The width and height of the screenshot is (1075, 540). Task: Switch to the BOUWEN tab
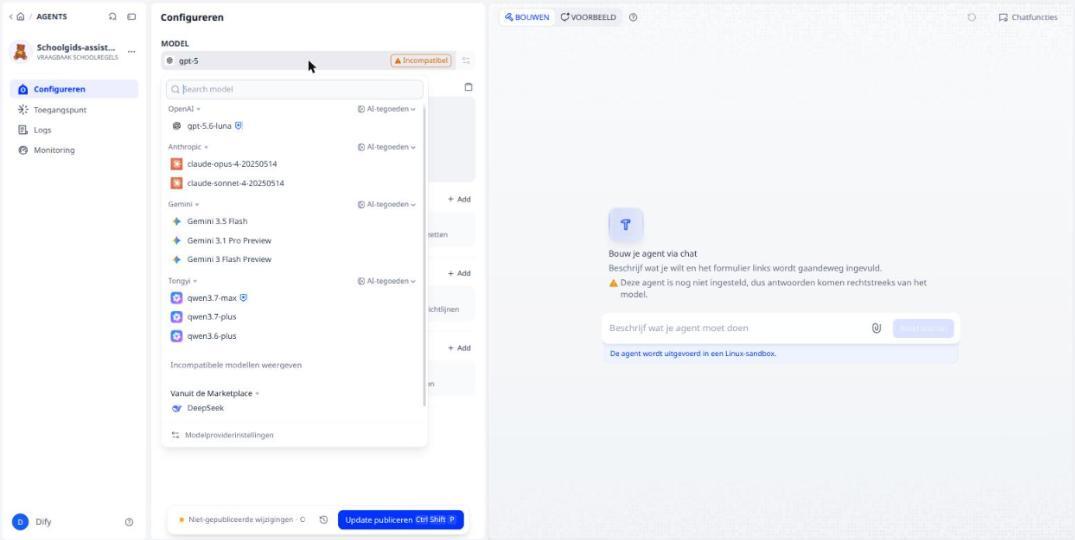pyautogui.click(x=527, y=17)
